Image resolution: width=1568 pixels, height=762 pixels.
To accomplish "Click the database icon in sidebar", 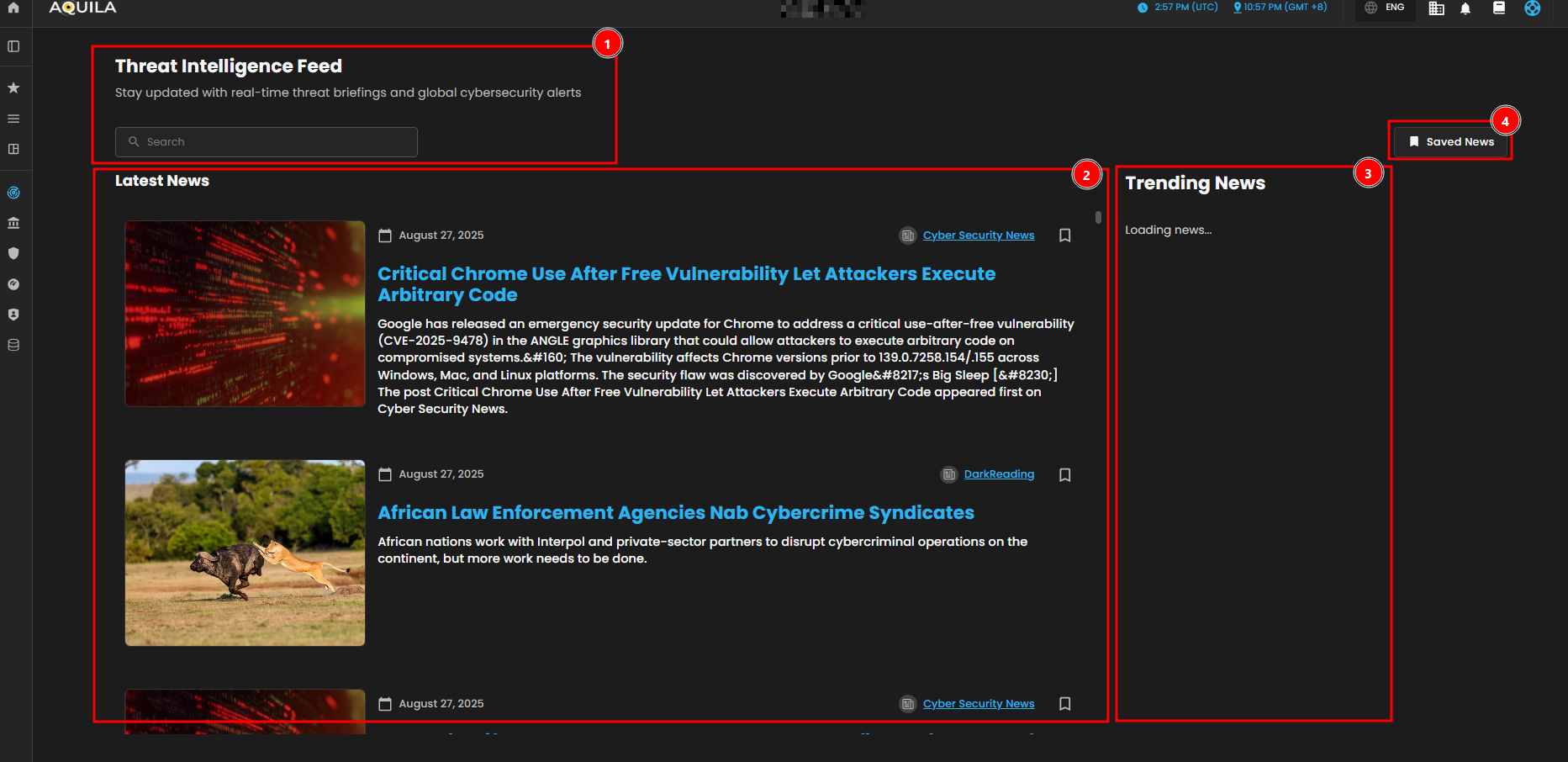I will 13,345.
